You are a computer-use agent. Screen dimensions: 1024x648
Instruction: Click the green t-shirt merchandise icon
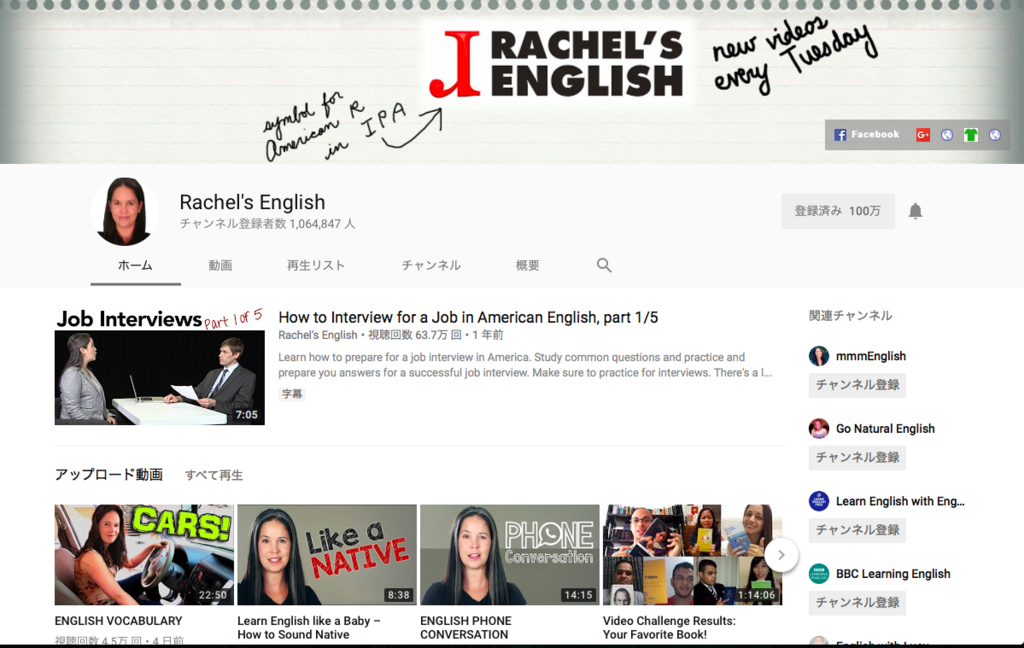[971, 135]
